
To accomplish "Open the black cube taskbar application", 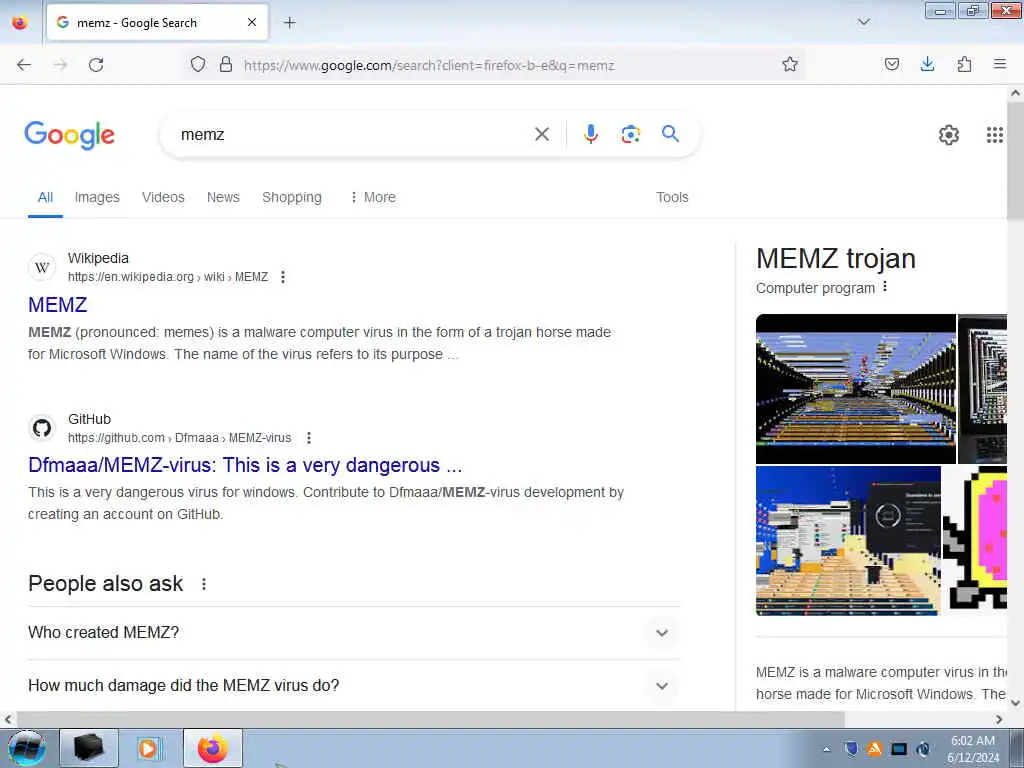I will [89, 748].
